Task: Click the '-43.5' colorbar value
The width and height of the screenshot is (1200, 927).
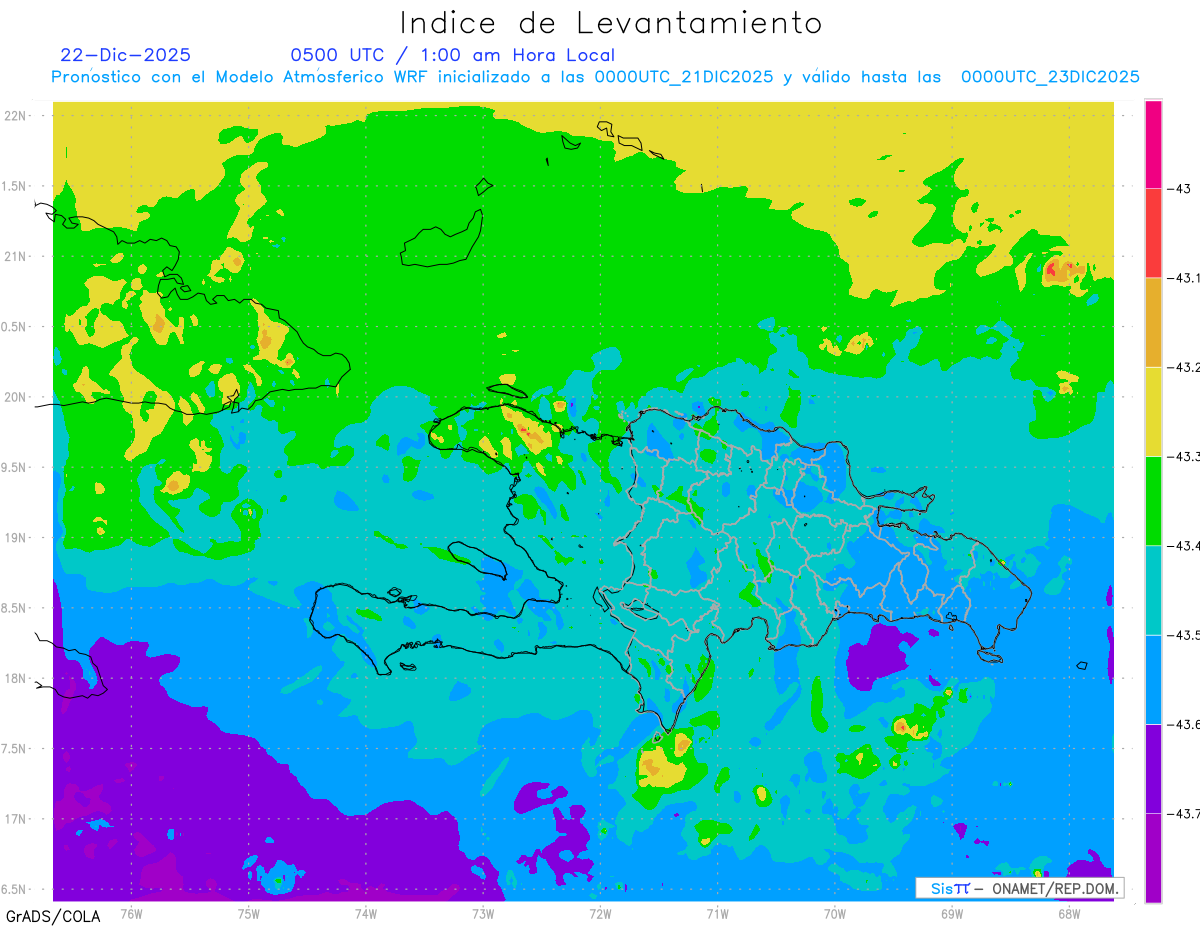Action: click(x=1184, y=635)
